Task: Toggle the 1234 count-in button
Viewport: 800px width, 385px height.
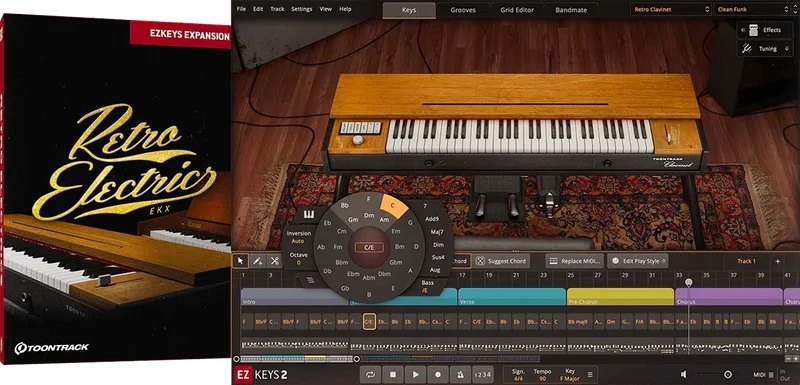Action: point(483,375)
